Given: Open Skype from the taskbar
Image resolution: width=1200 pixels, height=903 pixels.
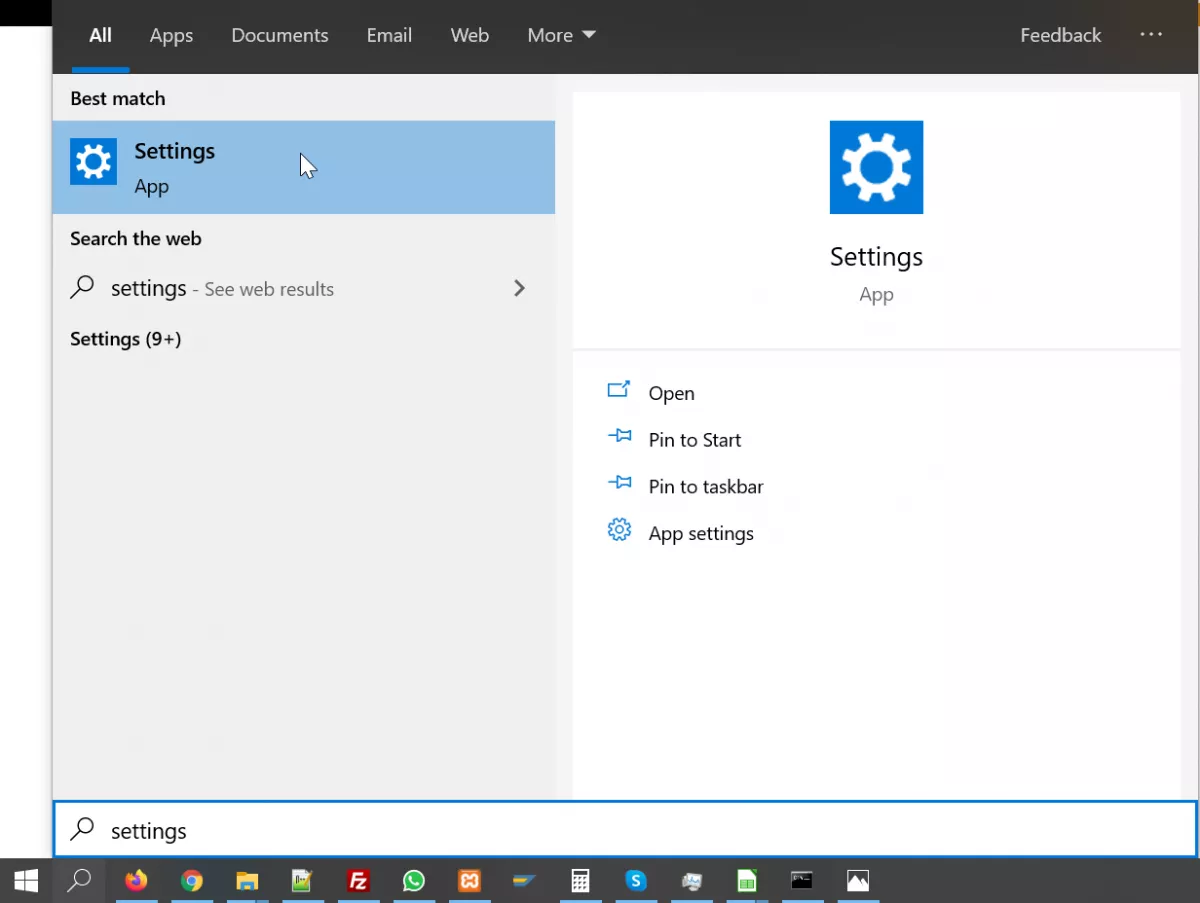Looking at the screenshot, I should [x=636, y=881].
